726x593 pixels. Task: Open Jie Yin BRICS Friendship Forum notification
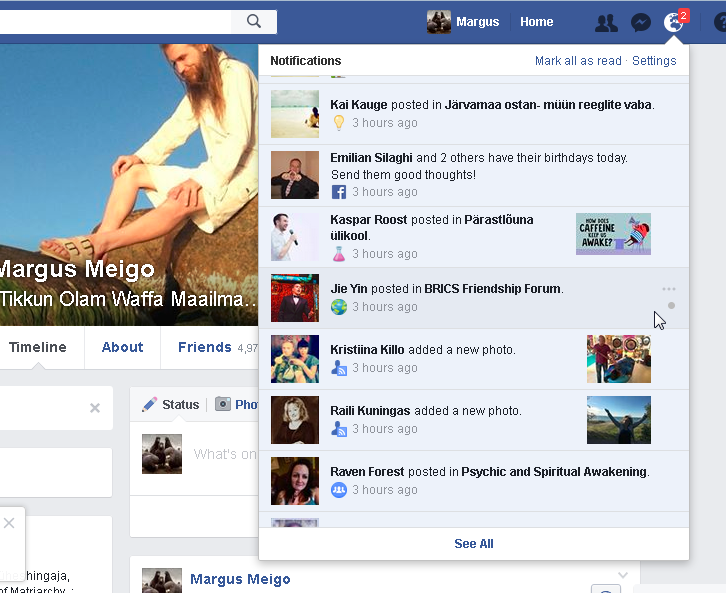[474, 298]
